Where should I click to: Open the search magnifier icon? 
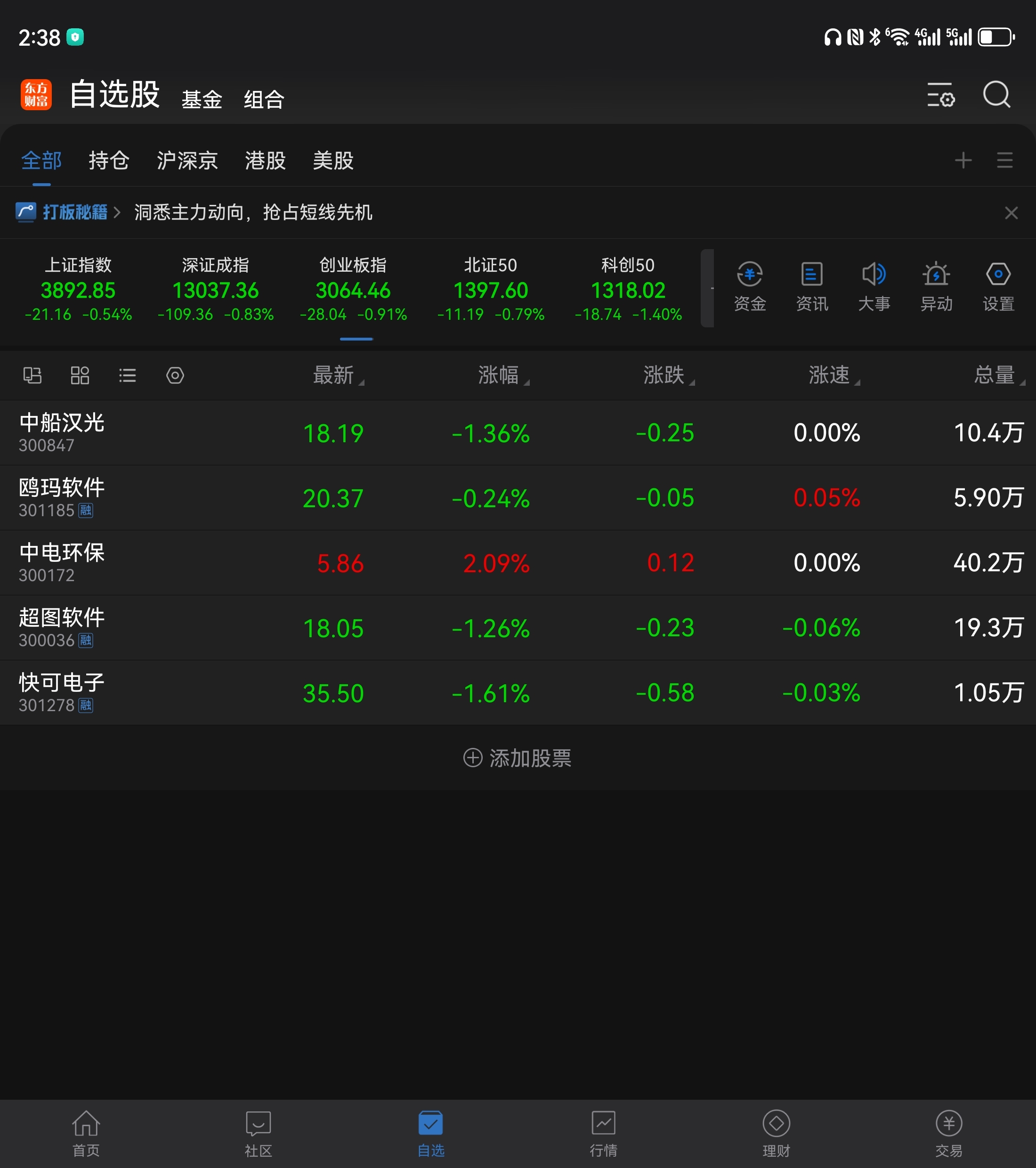996,94
